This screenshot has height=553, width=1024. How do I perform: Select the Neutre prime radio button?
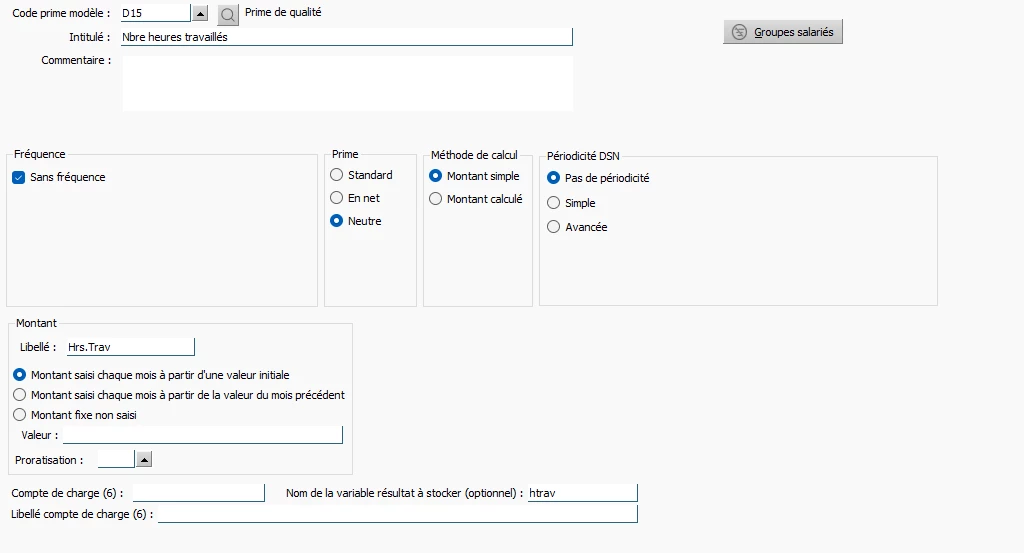point(337,221)
